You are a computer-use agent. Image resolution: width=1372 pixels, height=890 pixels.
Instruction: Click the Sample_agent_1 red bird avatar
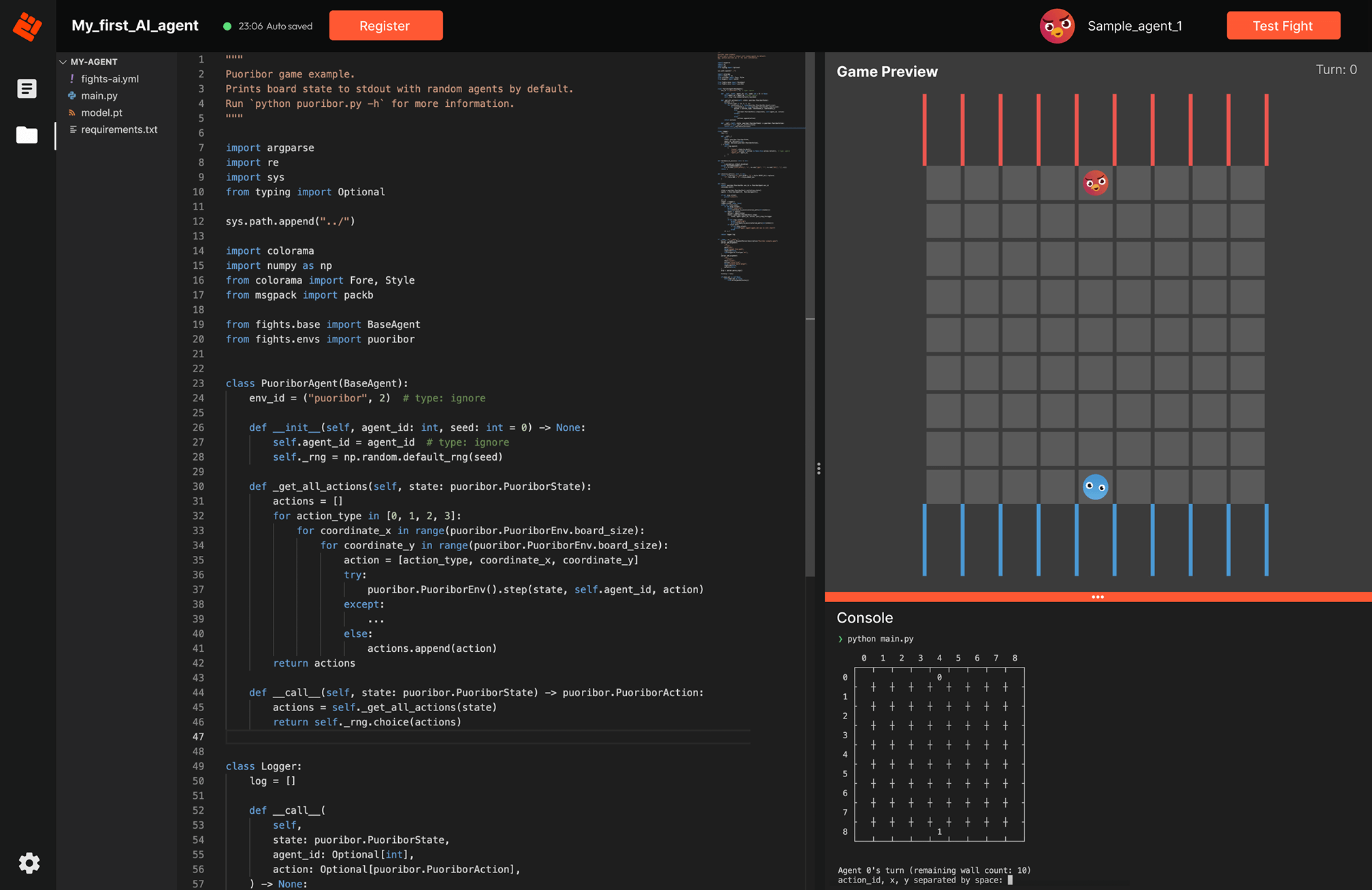[1057, 26]
